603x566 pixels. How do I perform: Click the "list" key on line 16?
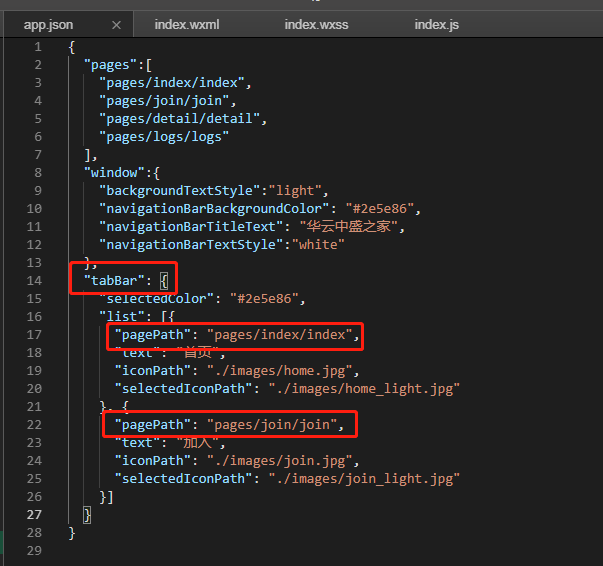(x=122, y=317)
